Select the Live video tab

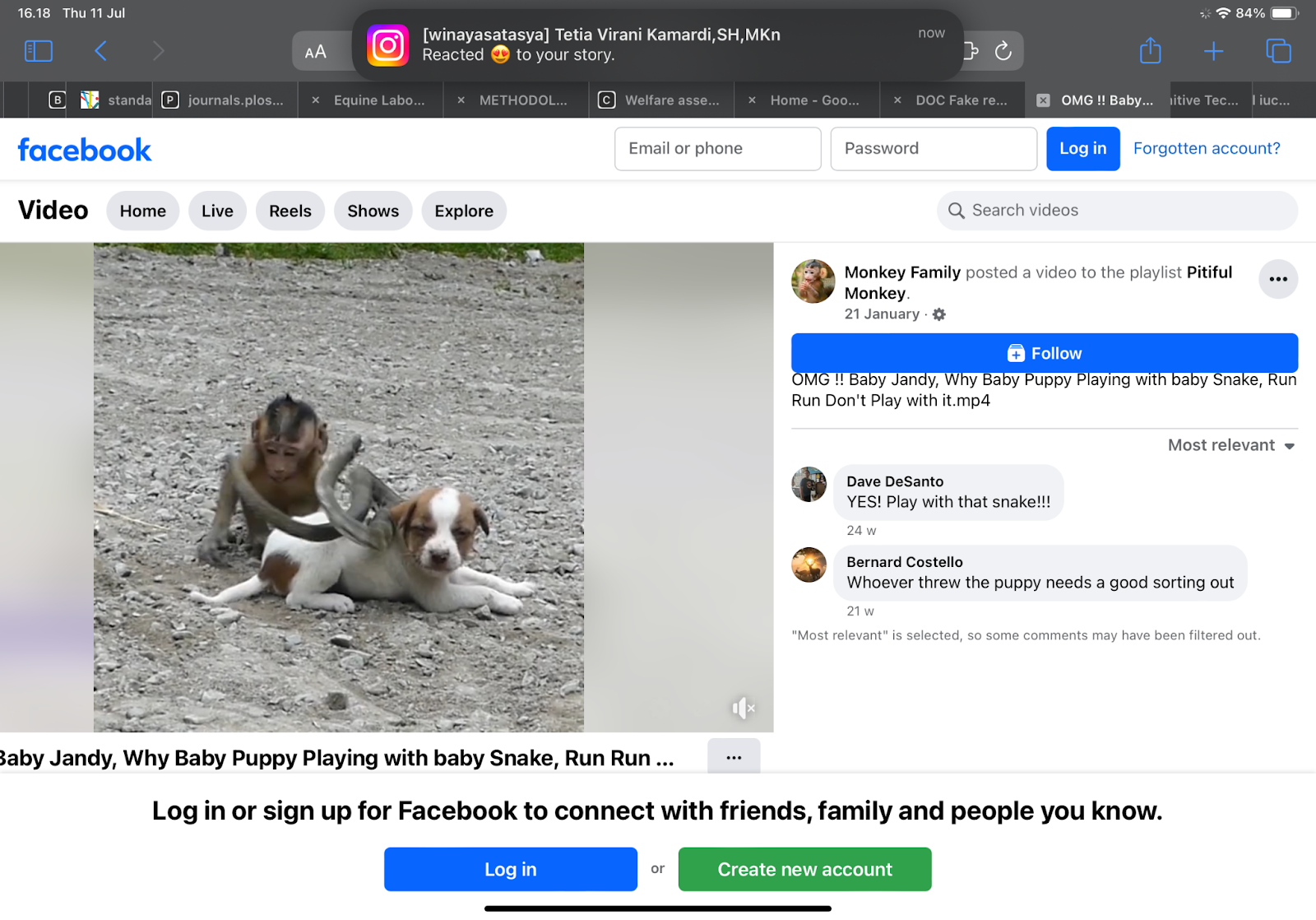[x=217, y=211]
